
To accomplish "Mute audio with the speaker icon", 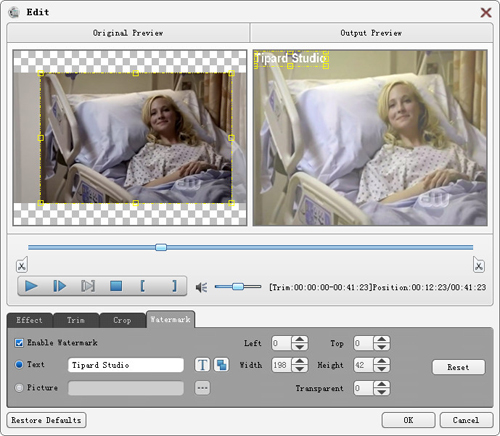I will [201, 287].
